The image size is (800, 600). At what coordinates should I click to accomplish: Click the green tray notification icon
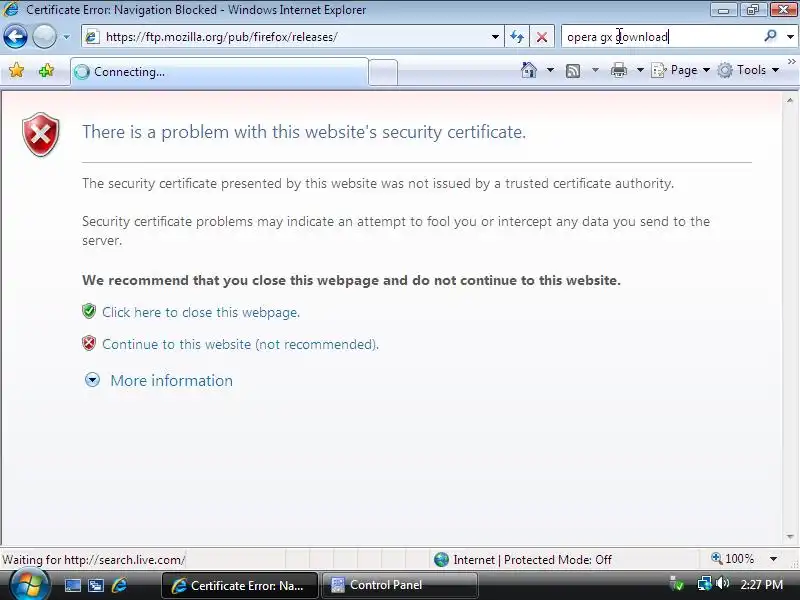[677, 584]
